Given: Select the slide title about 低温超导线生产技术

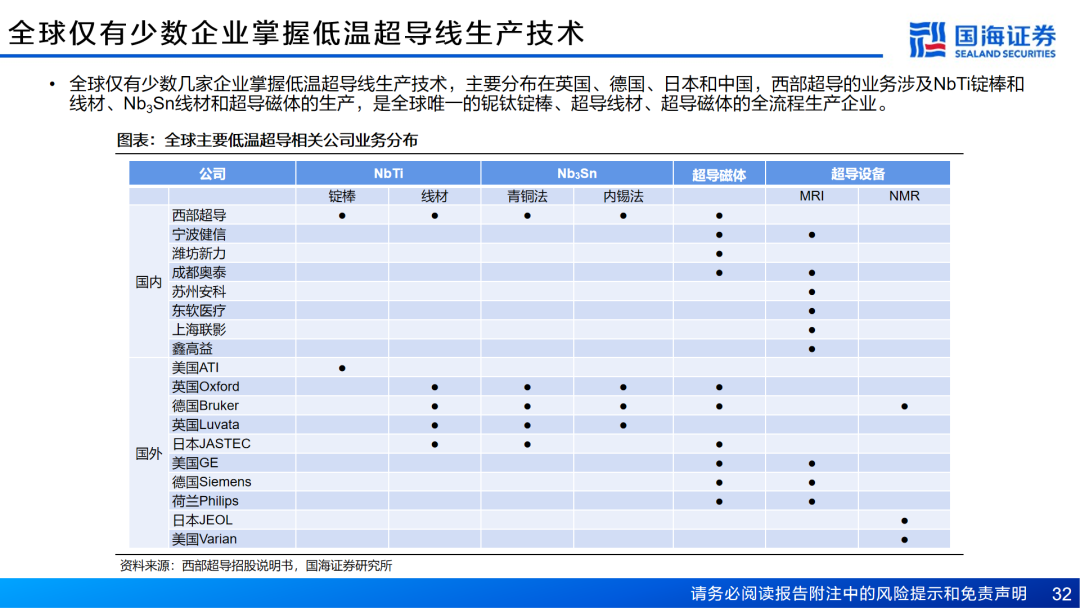Looking at the screenshot, I should pos(296,33).
